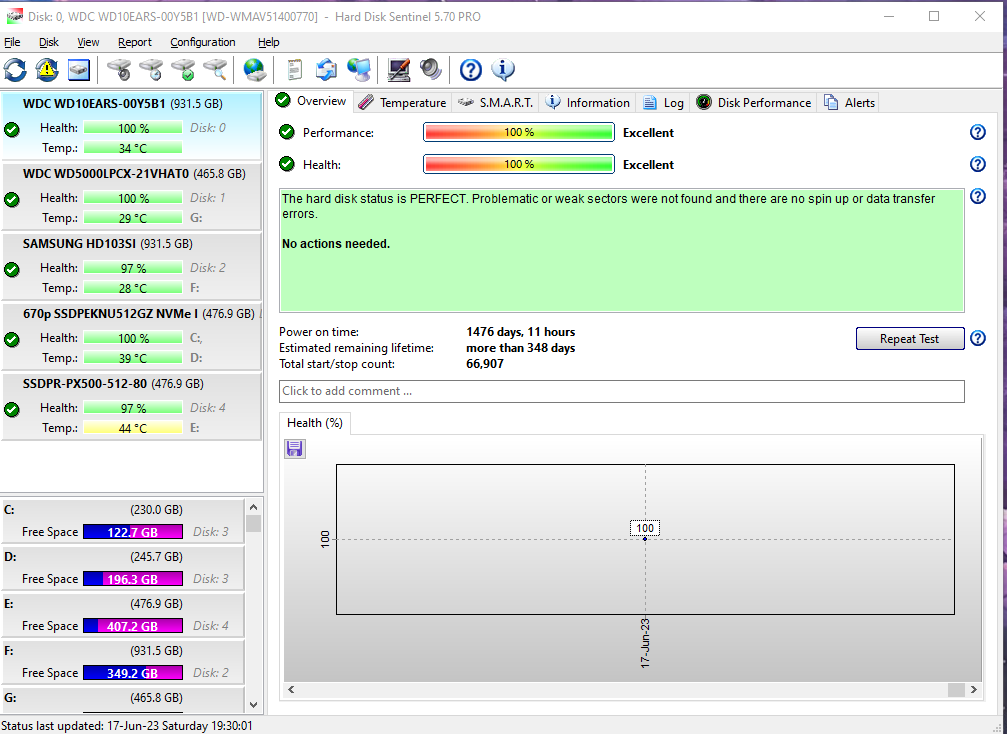Switch to the Information tab

pyautogui.click(x=588, y=103)
